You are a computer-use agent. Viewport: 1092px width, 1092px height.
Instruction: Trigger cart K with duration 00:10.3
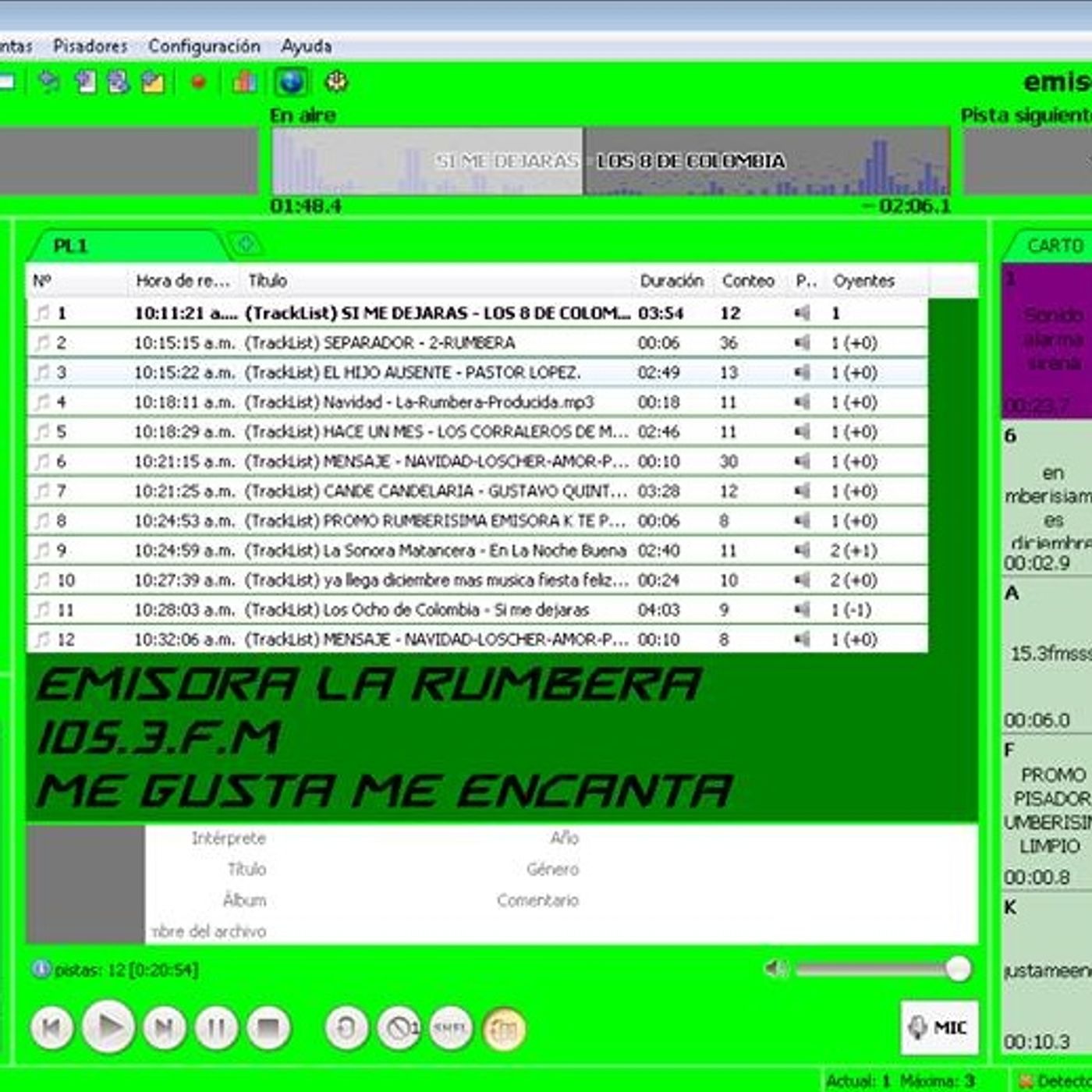[x=1048, y=973]
